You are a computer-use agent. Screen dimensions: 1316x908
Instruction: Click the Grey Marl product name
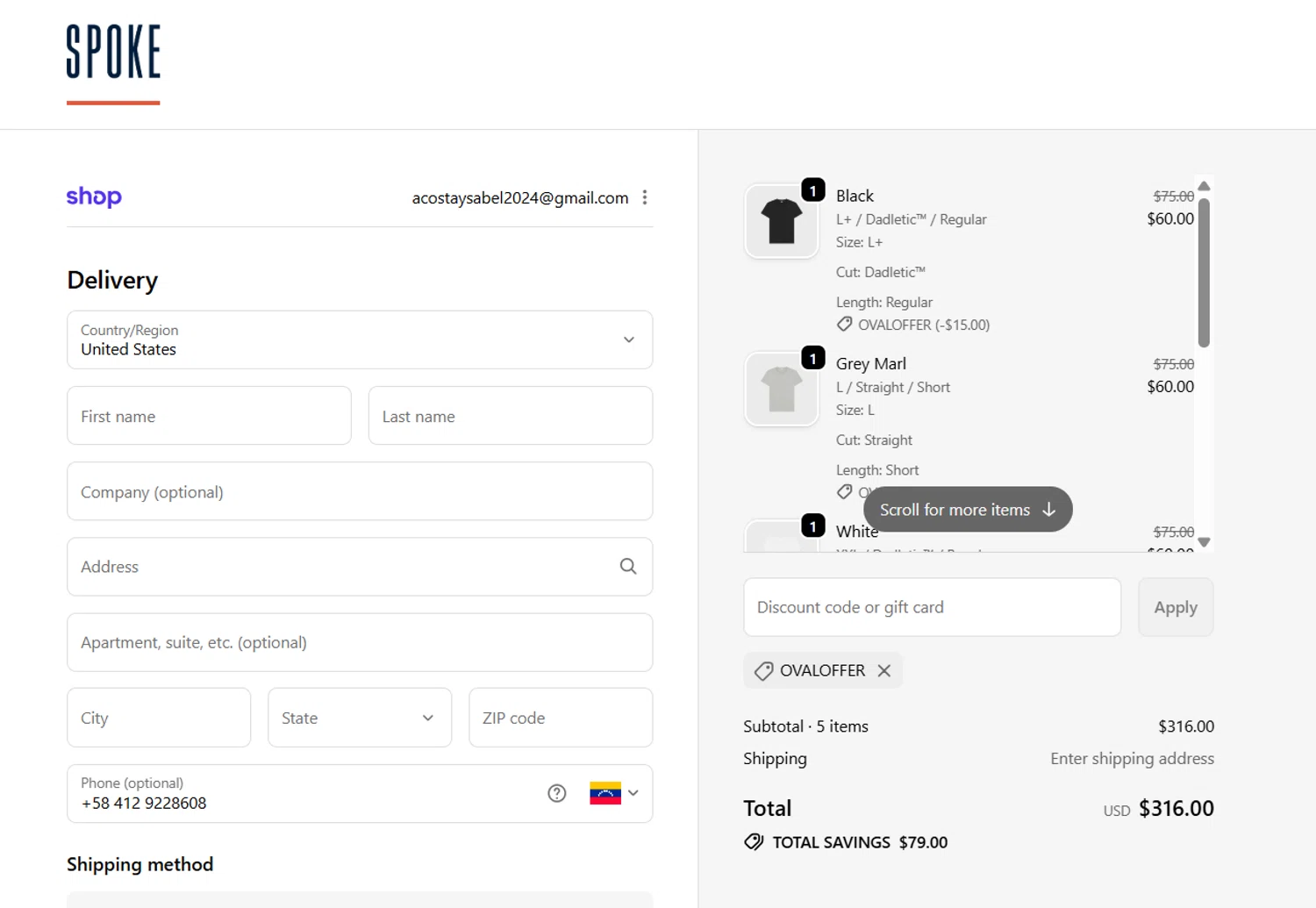pos(871,363)
